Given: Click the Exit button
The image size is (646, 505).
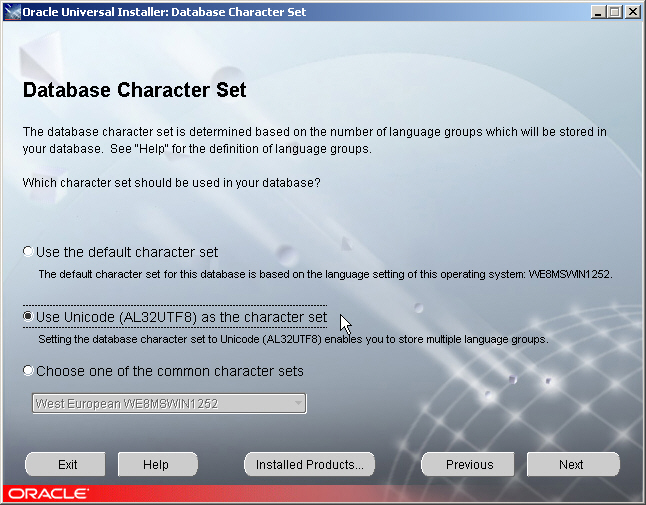Looking at the screenshot, I should click(66, 464).
